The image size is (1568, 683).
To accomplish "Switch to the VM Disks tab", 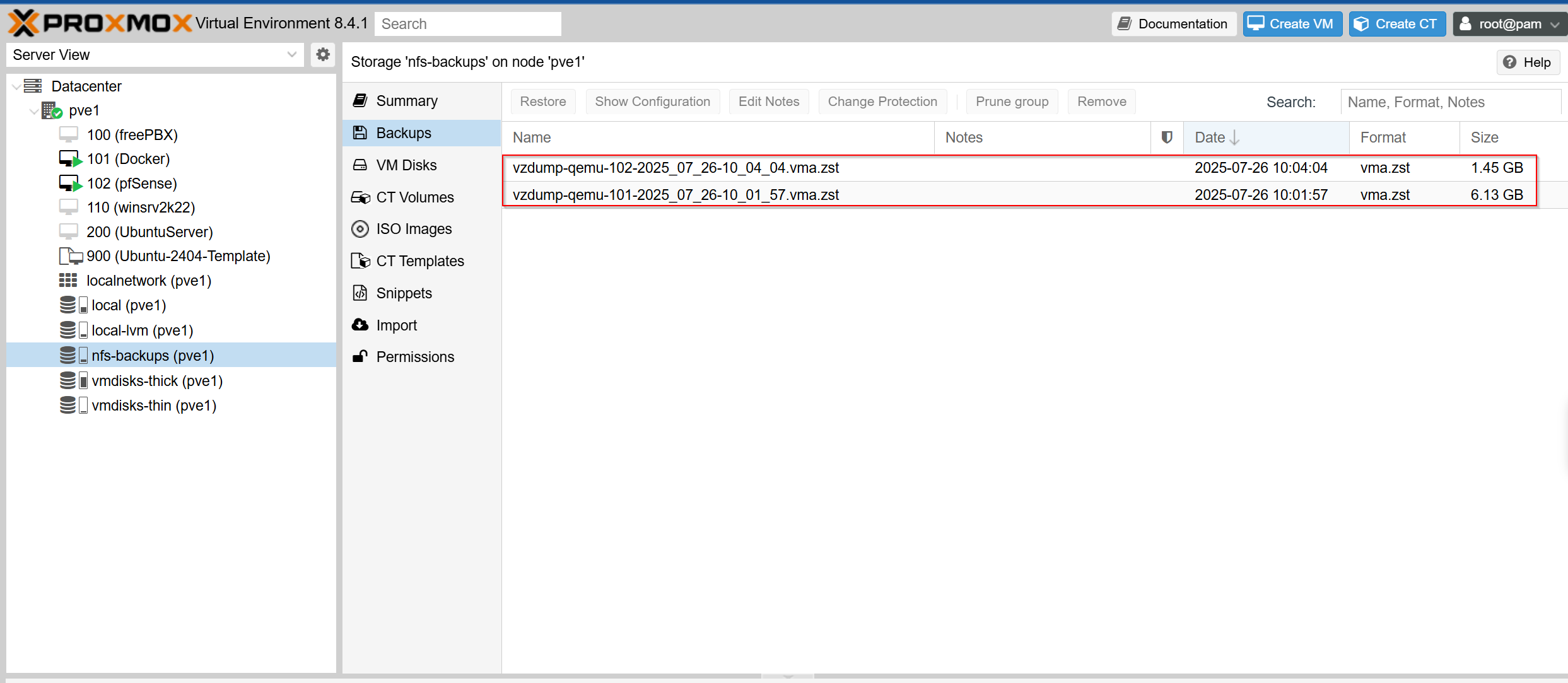I will (421, 165).
